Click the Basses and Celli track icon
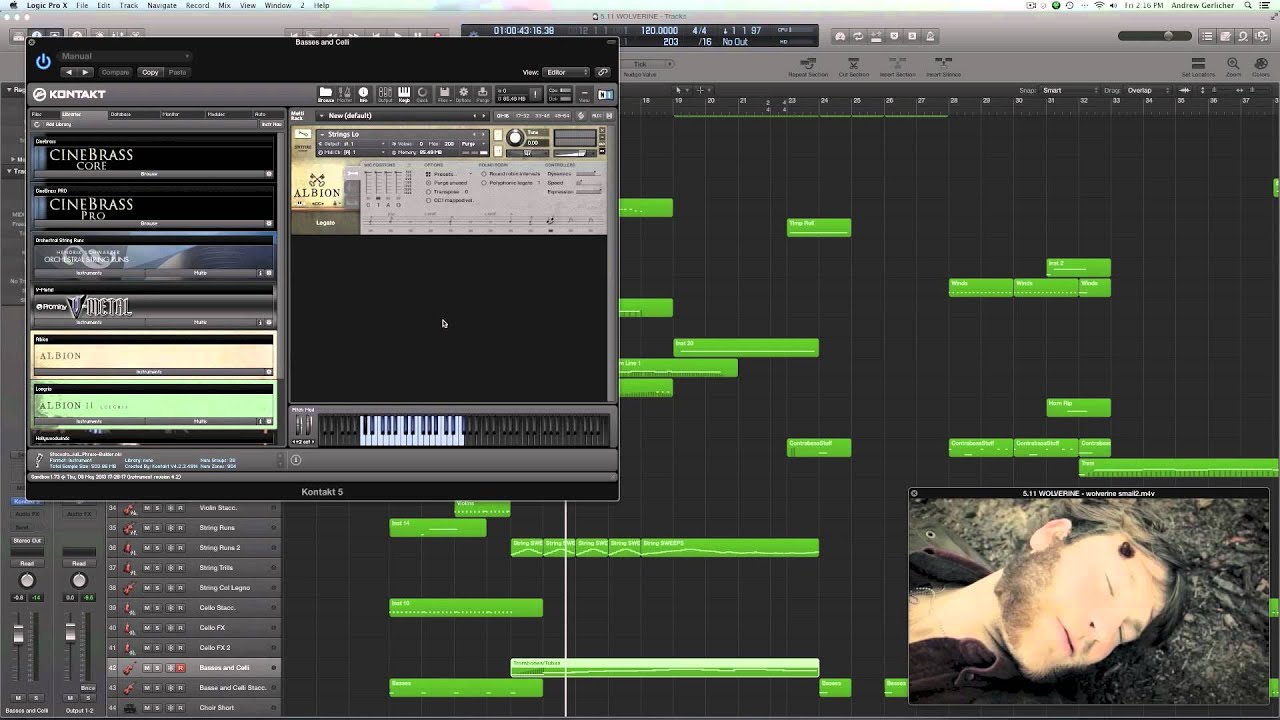Image resolution: width=1280 pixels, height=720 pixels. click(x=129, y=668)
